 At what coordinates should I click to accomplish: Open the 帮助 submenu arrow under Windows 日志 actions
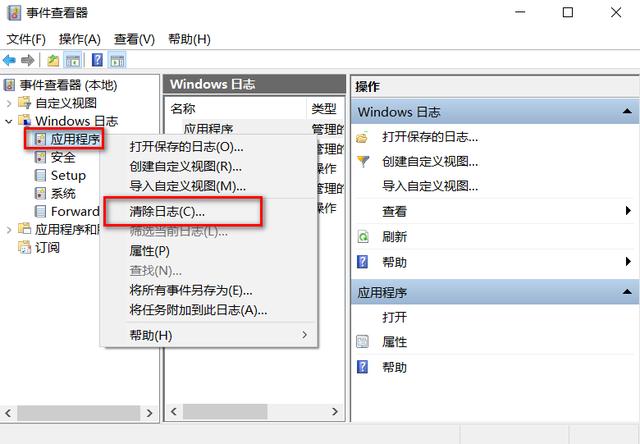tap(628, 262)
